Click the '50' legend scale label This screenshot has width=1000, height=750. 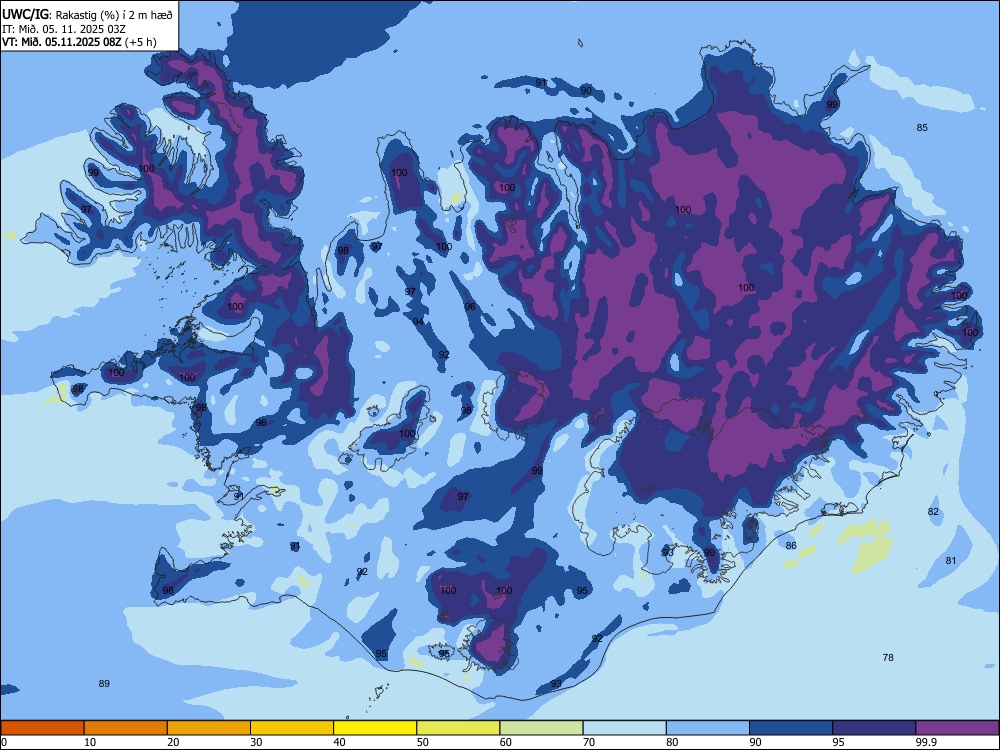(423, 742)
